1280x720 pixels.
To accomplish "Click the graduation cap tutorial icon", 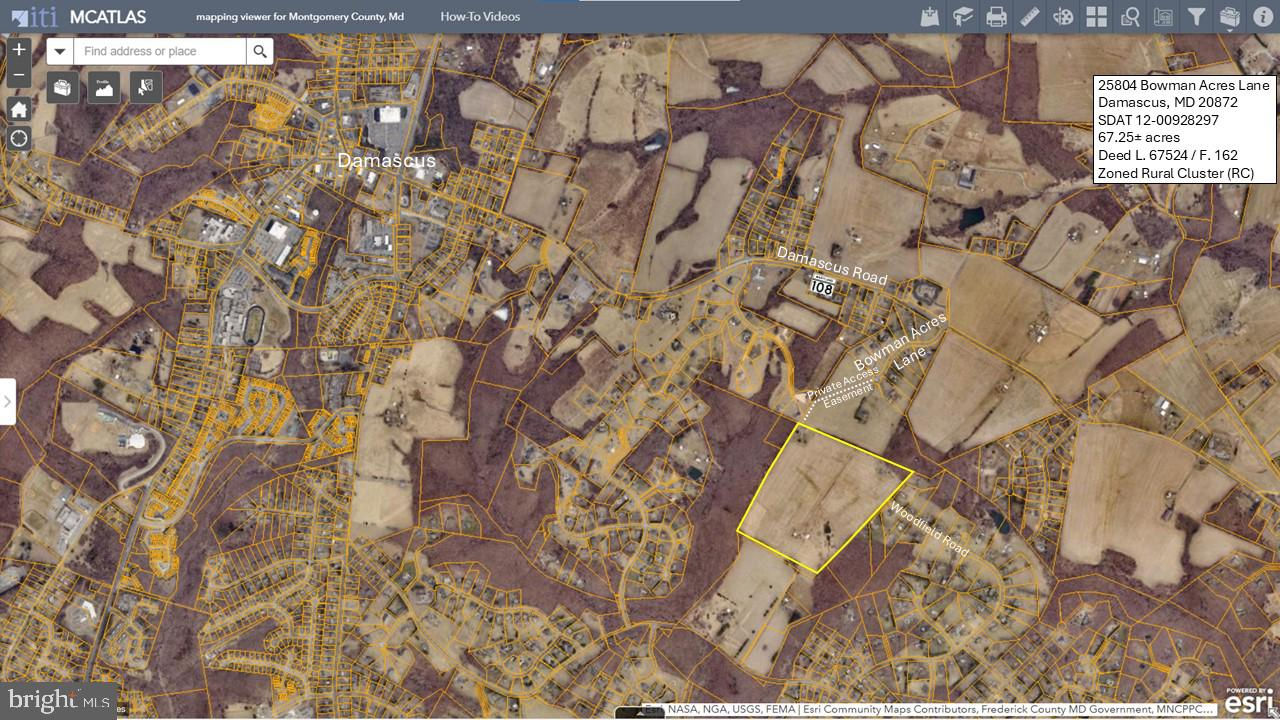I will click(x=963, y=17).
